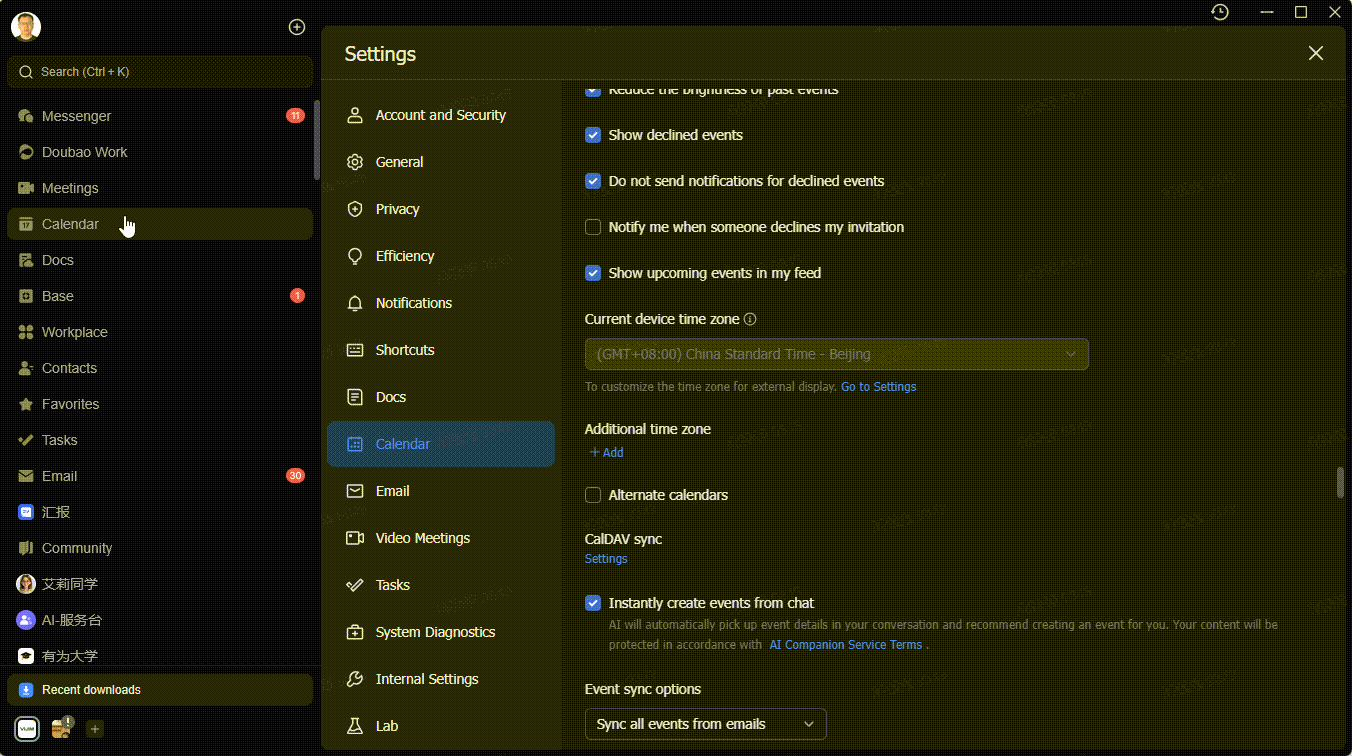Viewport: 1352px width, 756px height.
Task: Open the history clock icon in the title bar
Action: pyautogui.click(x=1220, y=12)
